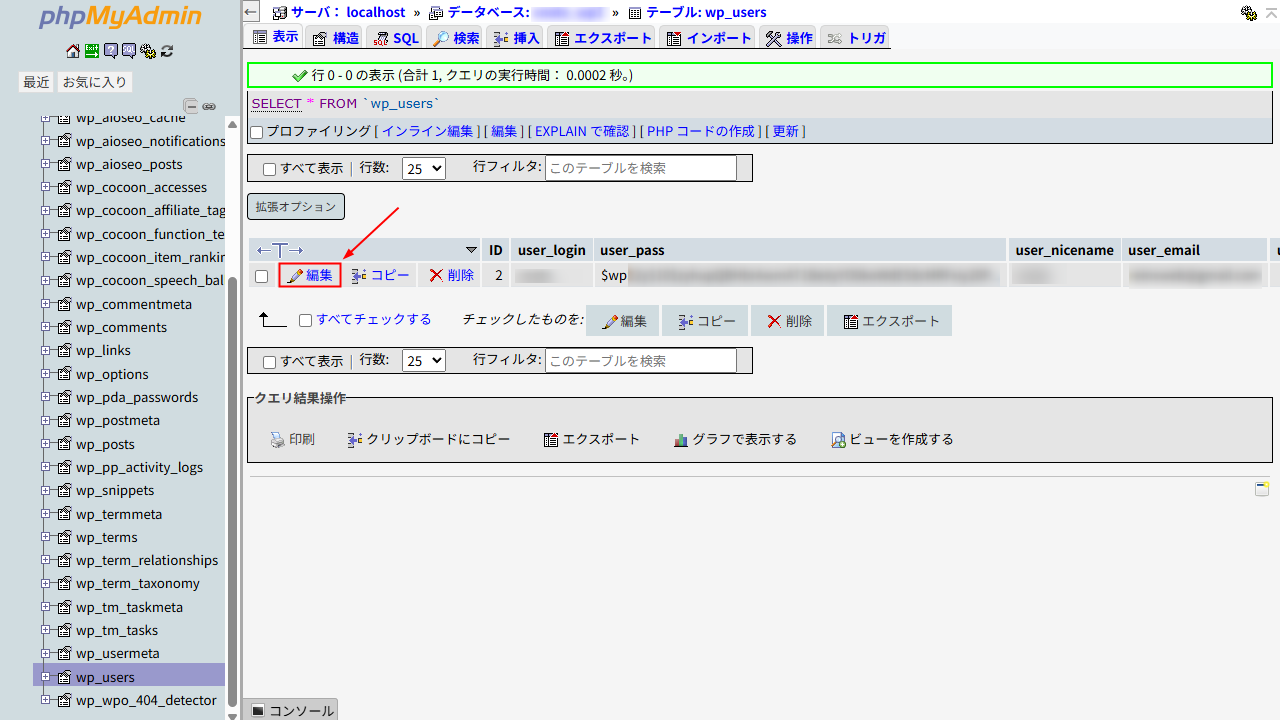Toggle the プロファイリング checkbox
Viewport: 1280px width, 720px height.
pos(257,132)
